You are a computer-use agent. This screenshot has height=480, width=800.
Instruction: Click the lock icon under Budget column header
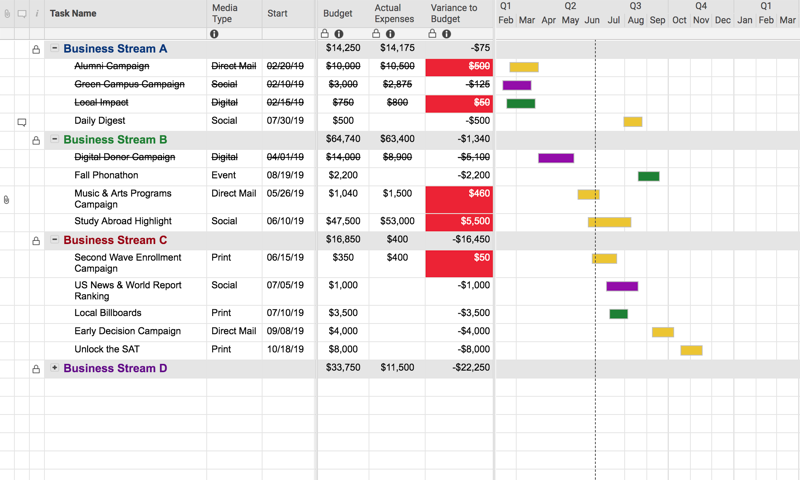pos(325,34)
